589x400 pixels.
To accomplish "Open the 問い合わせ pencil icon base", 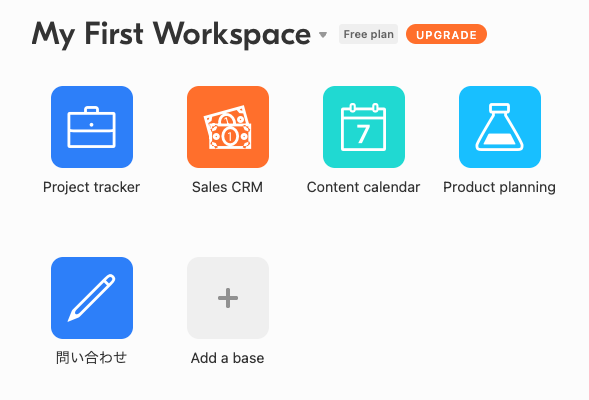I will coord(92,298).
